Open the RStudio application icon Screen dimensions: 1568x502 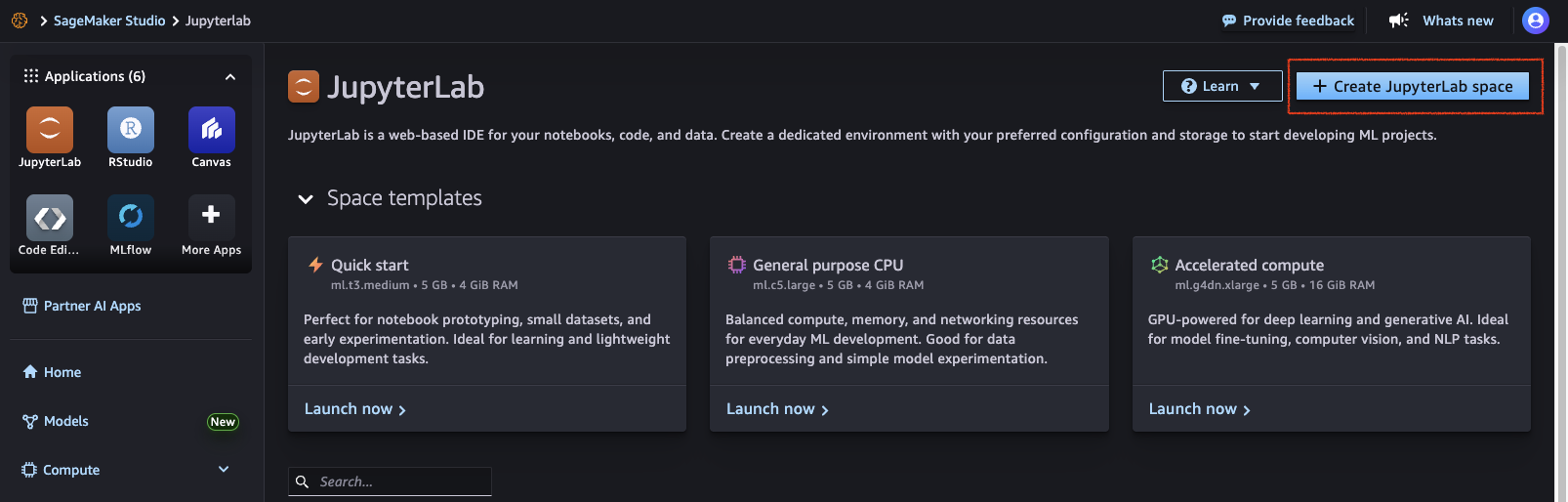(131, 130)
